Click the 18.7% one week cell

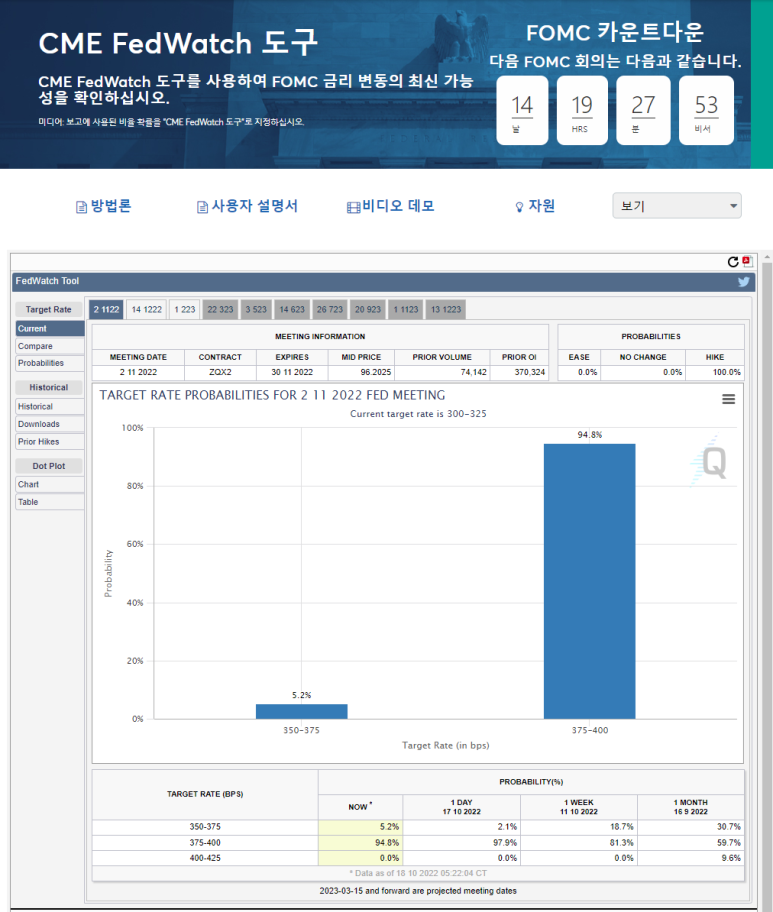tap(579, 827)
